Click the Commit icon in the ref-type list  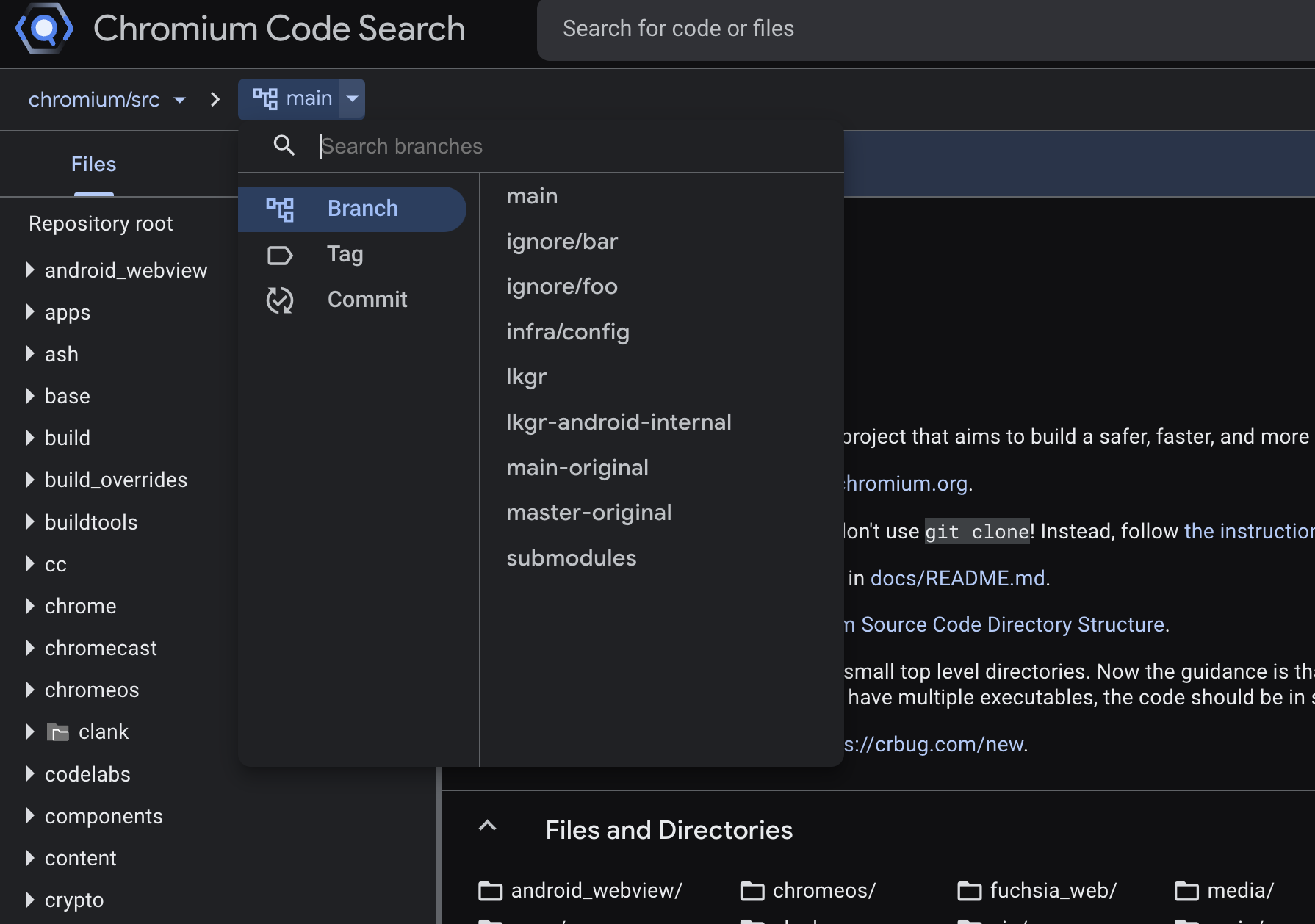tap(280, 300)
